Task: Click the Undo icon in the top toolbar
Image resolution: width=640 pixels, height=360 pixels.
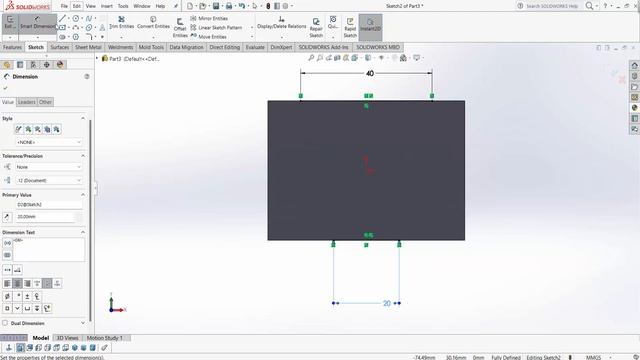Action: point(242,6)
